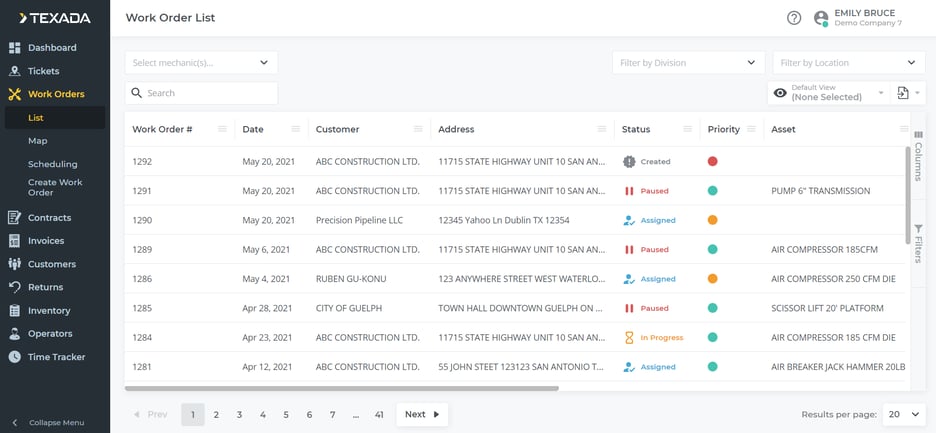Open the Date column menu icon
The height and width of the screenshot is (433, 936).
click(295, 129)
